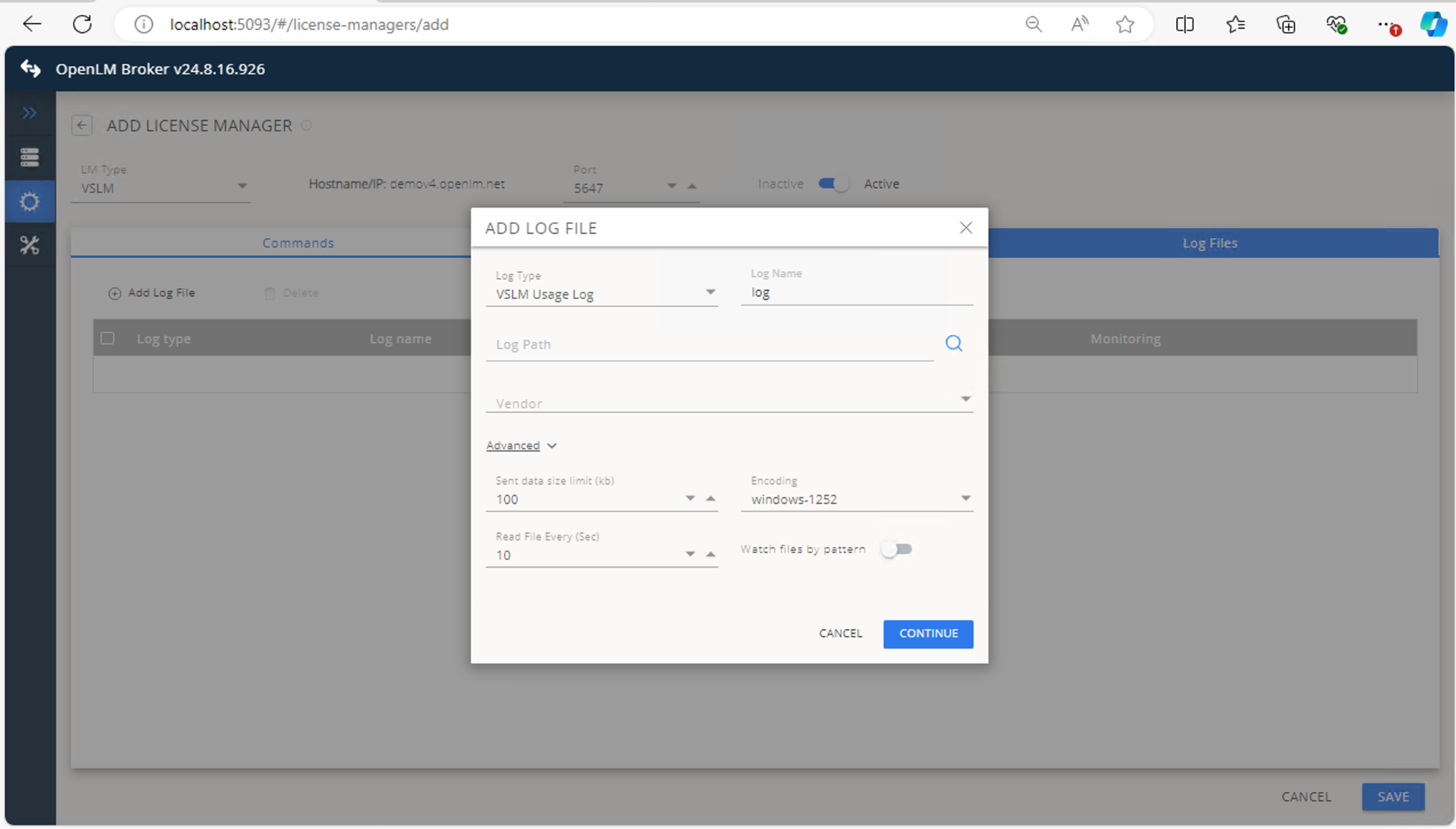Screen dimensions: 1456x829
Task: Click the browser refresh icon
Action: coord(82,25)
